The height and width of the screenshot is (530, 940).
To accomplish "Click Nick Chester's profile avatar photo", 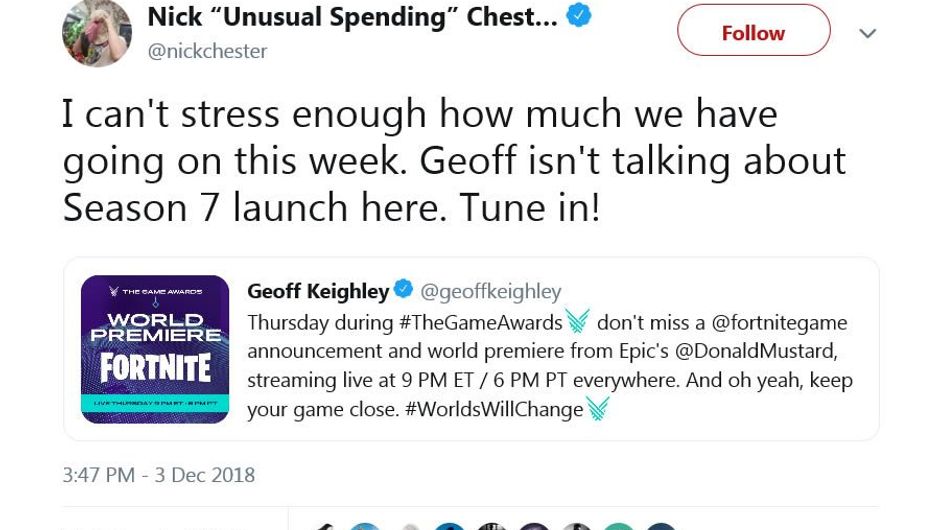I will (97, 33).
